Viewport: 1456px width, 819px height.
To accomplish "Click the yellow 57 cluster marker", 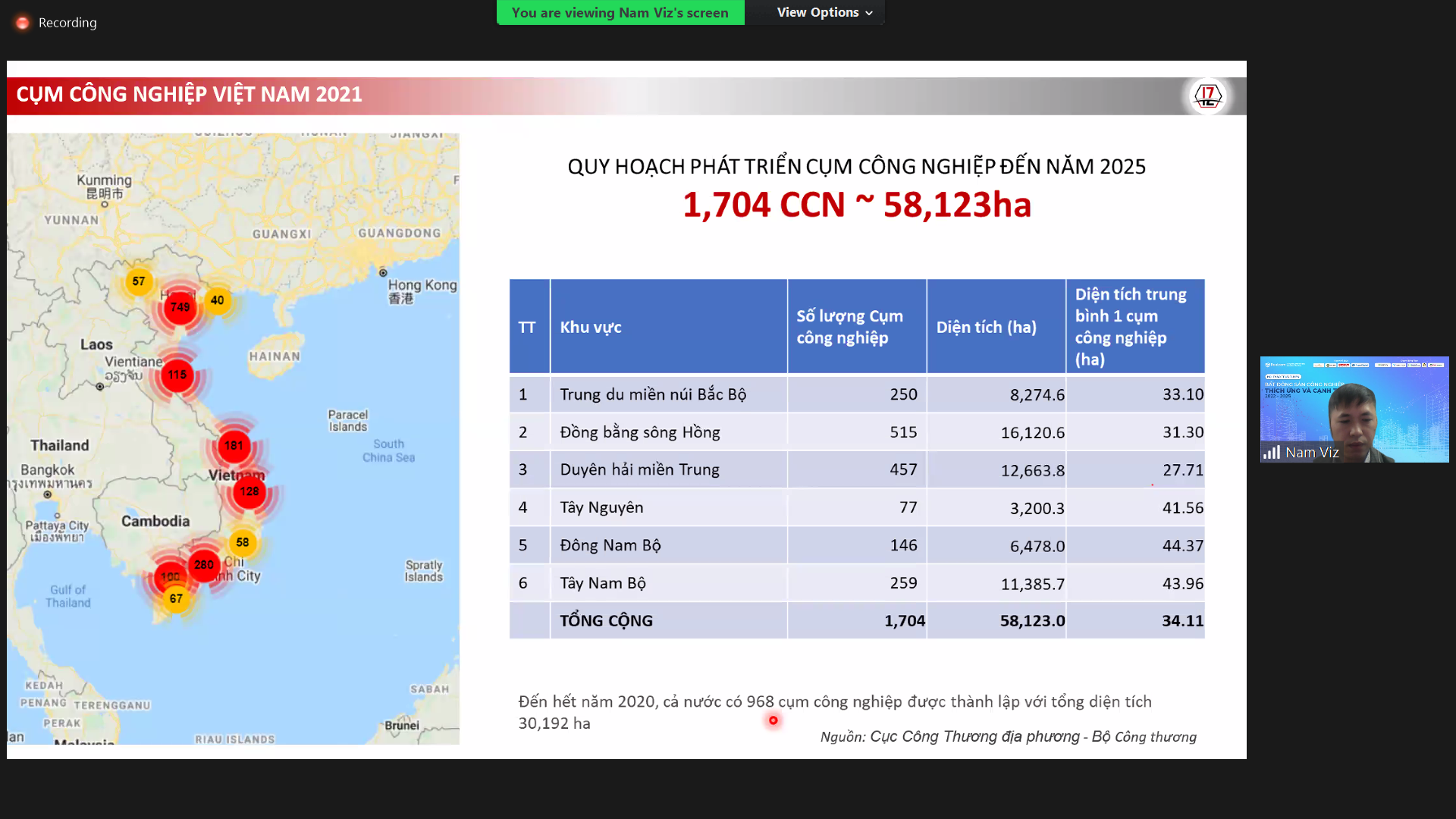I will 139,281.
